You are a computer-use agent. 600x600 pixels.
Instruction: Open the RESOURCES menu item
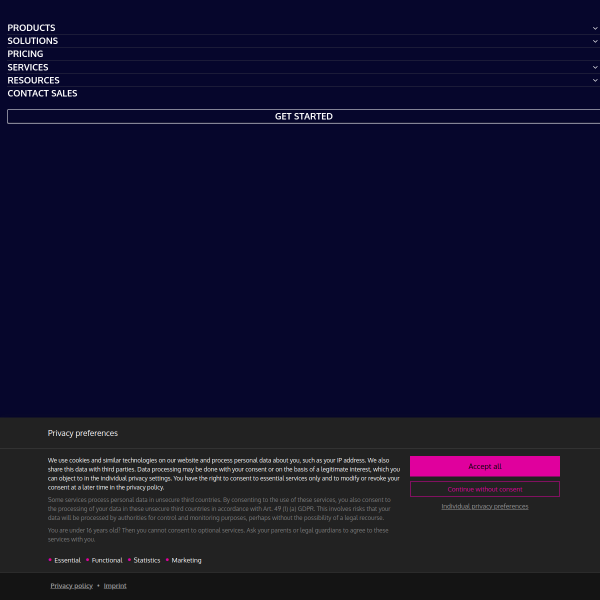pos(33,80)
